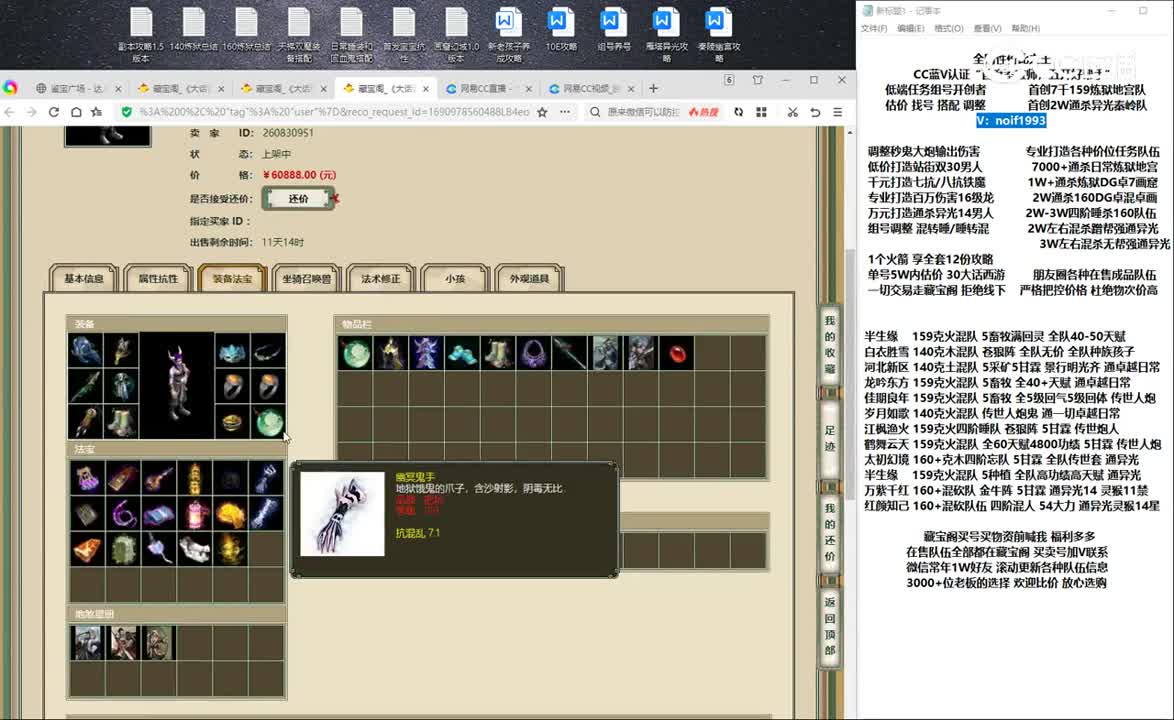
Task: Click the character model preview in equipment
Action: (177, 385)
